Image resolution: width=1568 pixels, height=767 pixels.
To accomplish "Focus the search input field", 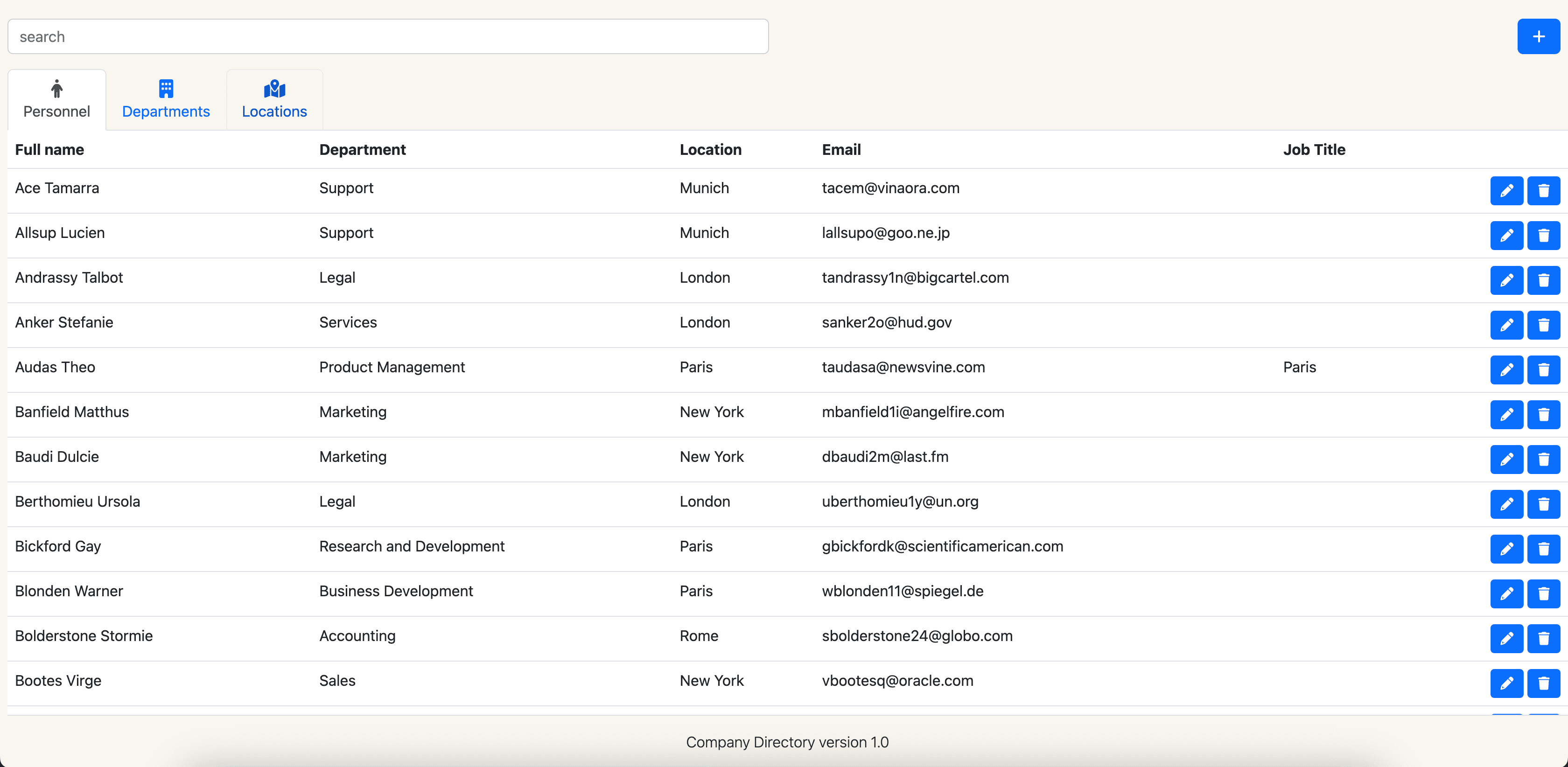I will [x=388, y=36].
